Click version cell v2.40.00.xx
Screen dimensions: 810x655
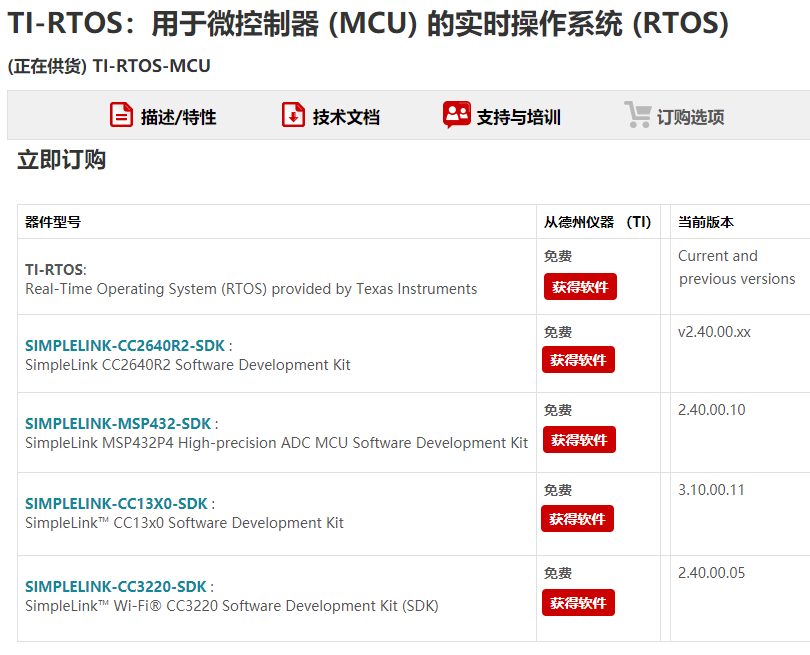(714, 332)
